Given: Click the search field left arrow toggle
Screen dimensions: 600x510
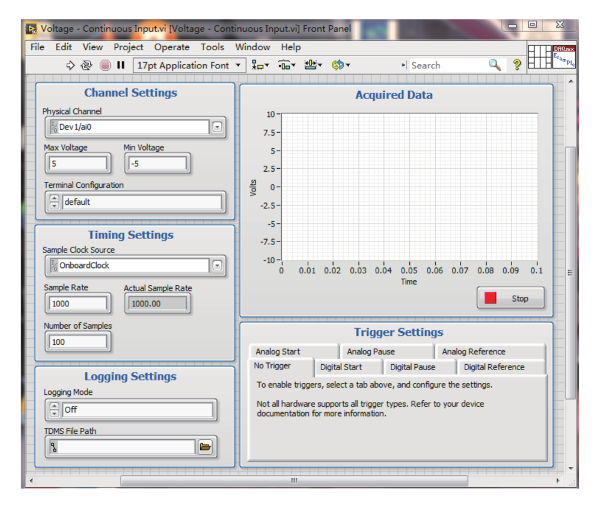Looking at the screenshot, I should [x=404, y=65].
